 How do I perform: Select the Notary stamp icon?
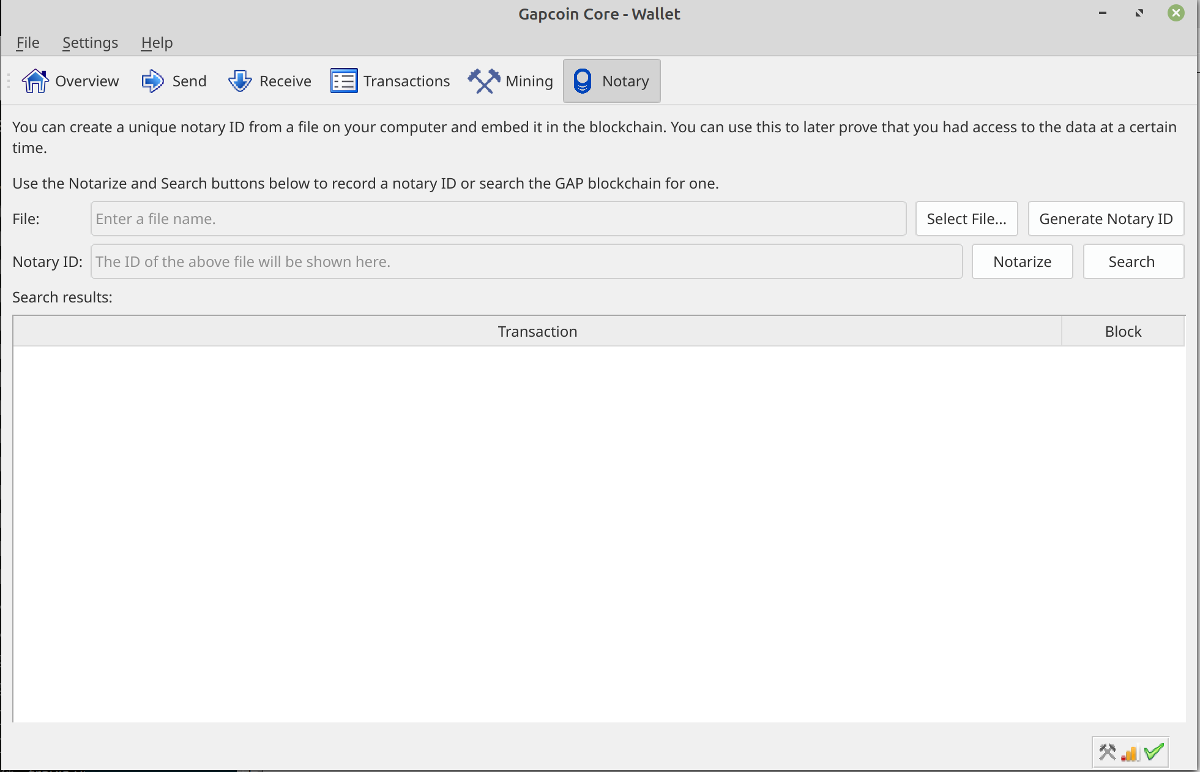[x=582, y=81]
